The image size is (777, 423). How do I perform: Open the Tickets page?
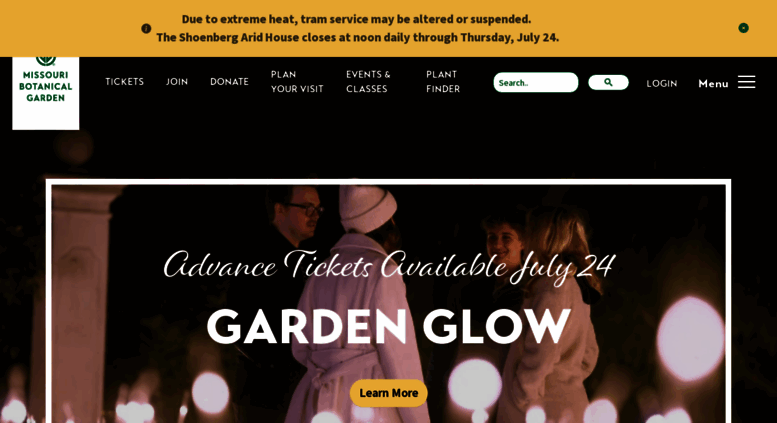click(124, 82)
